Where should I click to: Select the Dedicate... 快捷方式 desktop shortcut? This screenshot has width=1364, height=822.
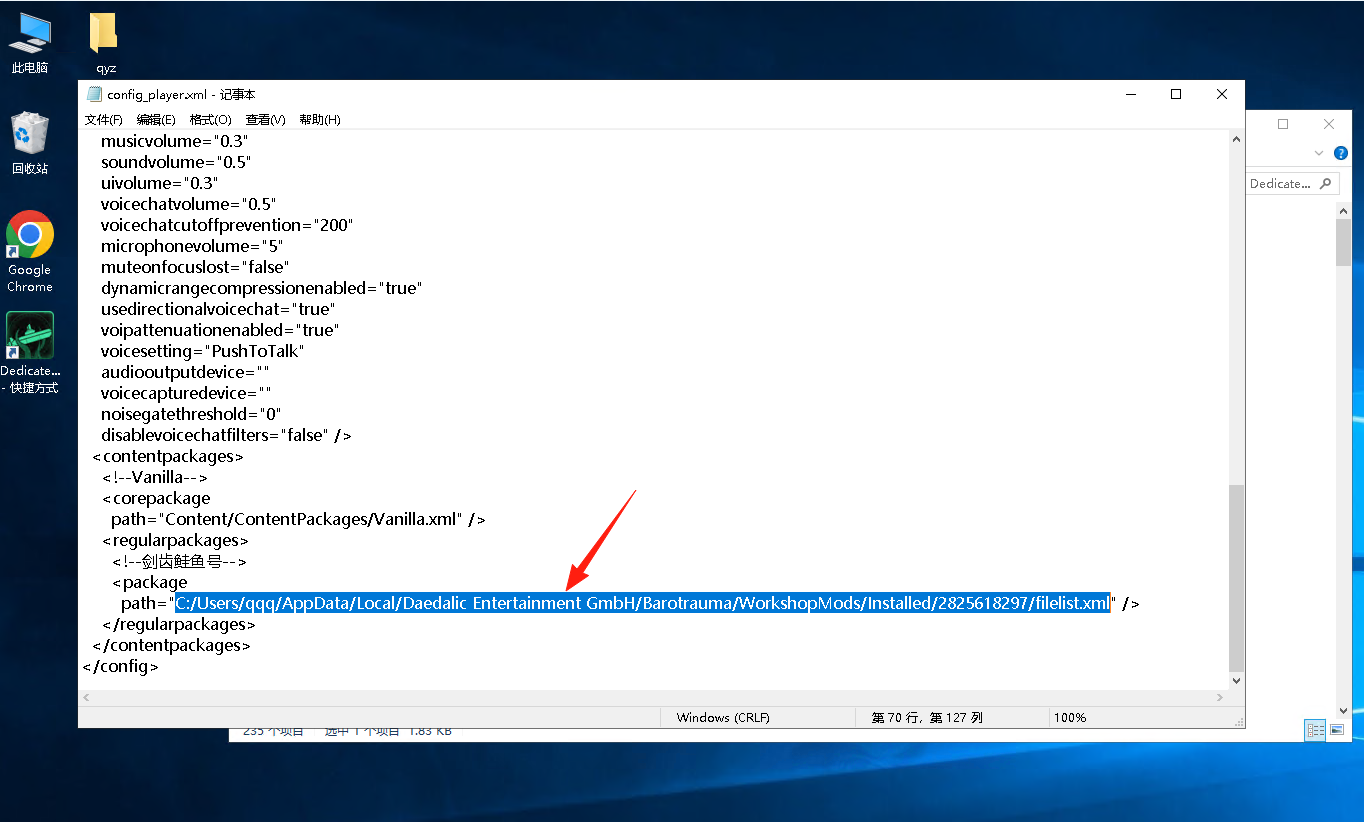[30, 353]
